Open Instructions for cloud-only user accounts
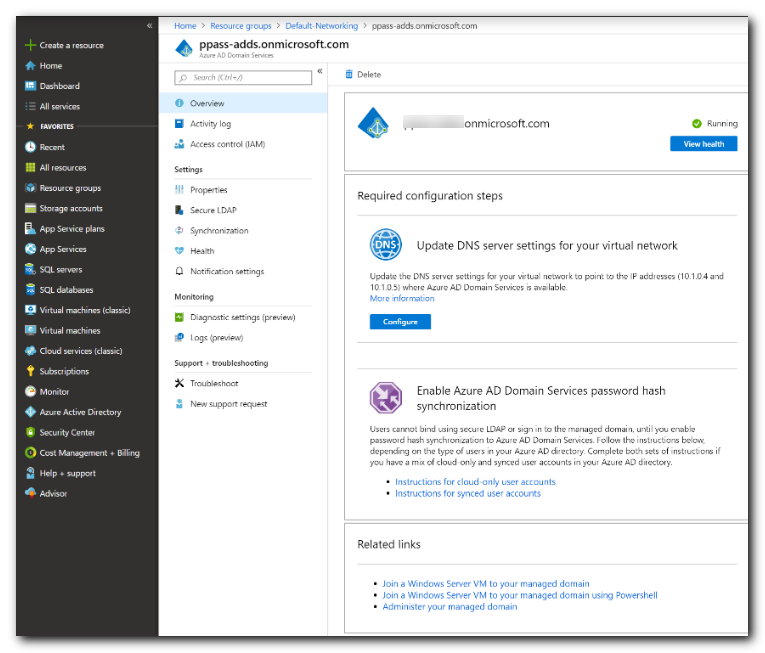The width and height of the screenshot is (765, 653). pos(475,482)
